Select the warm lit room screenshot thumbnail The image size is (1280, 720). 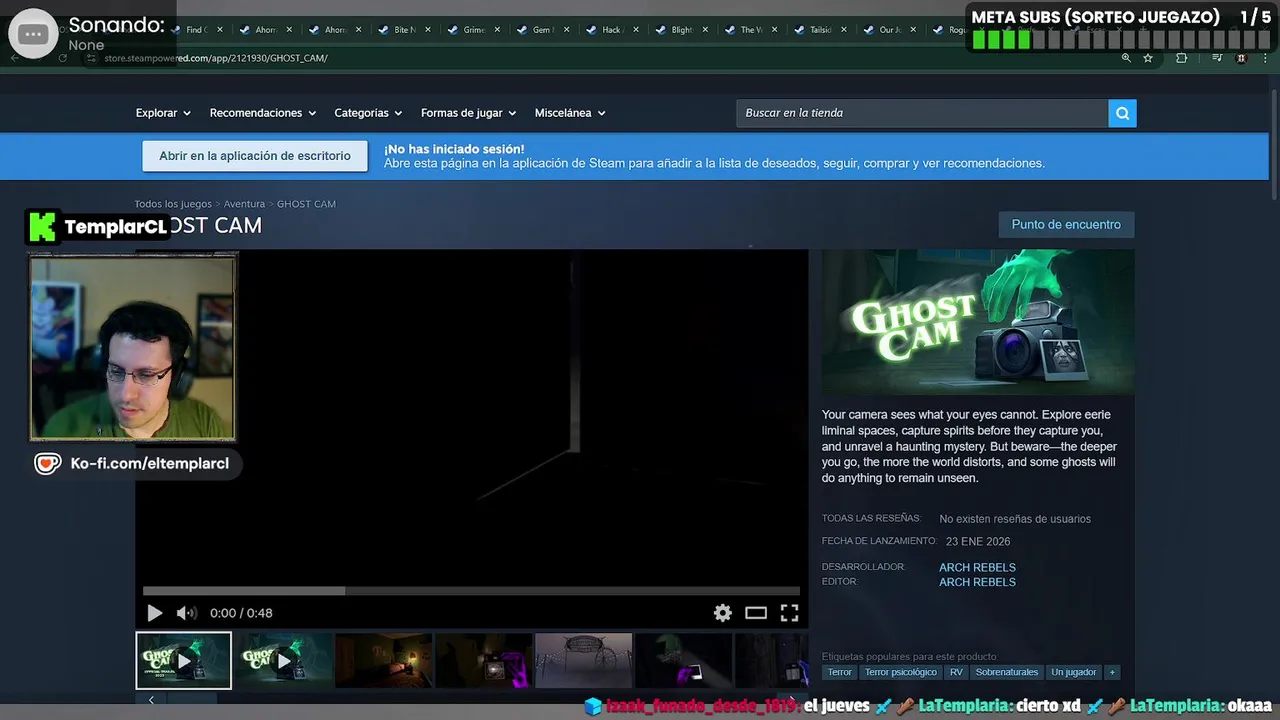383,660
